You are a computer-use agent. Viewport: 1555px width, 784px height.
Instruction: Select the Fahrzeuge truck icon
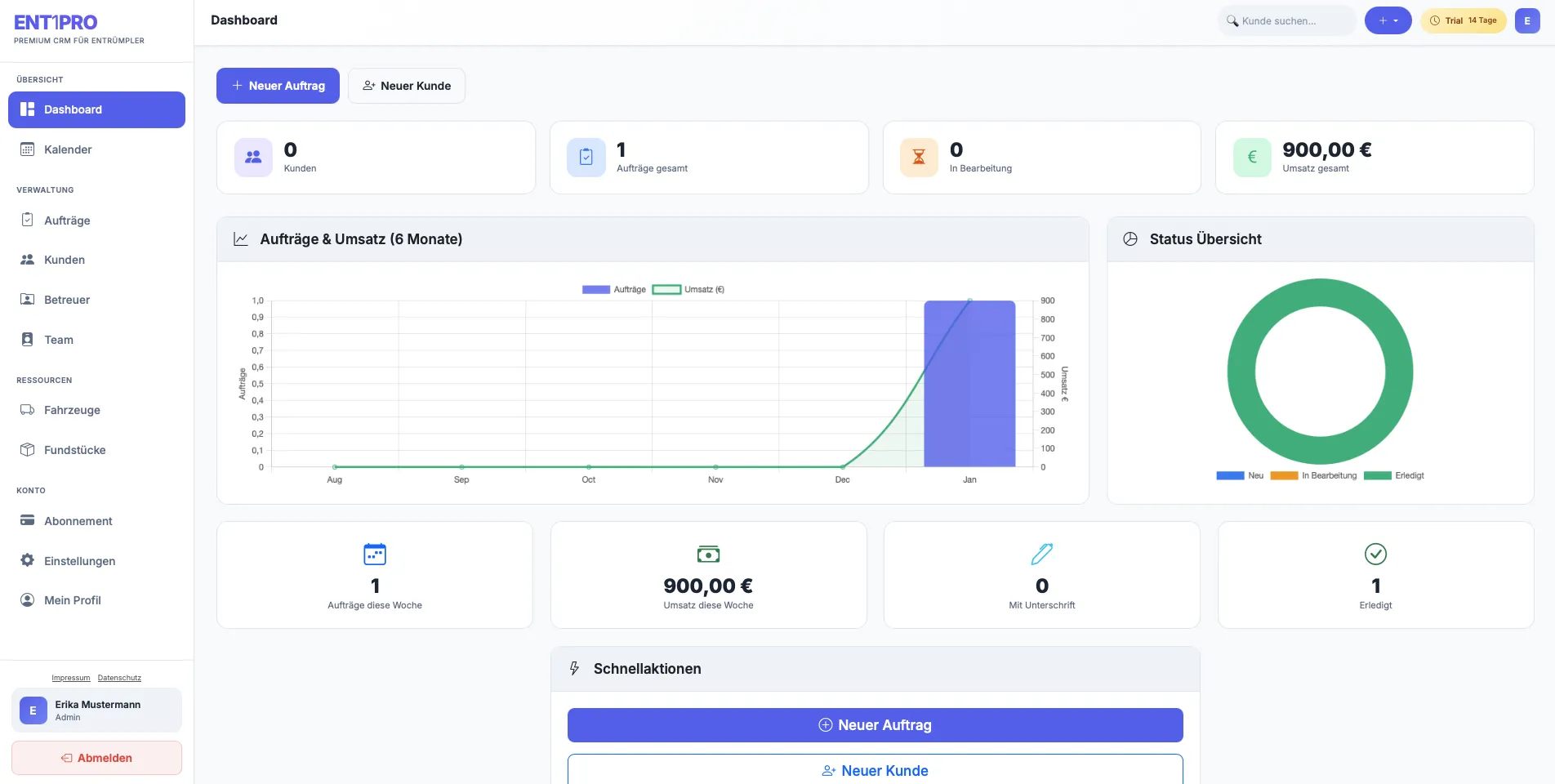(27, 410)
